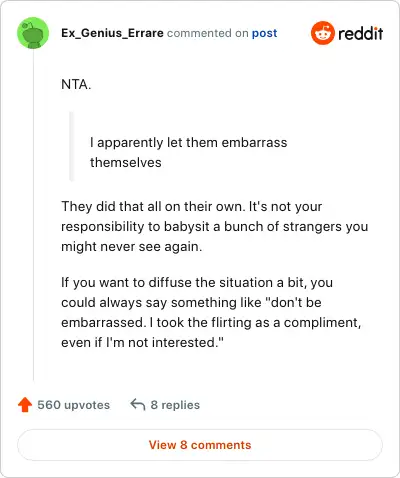Click the 'reddit' wordmark text
Viewport: 400px width, 478px height.
[x=360, y=33]
